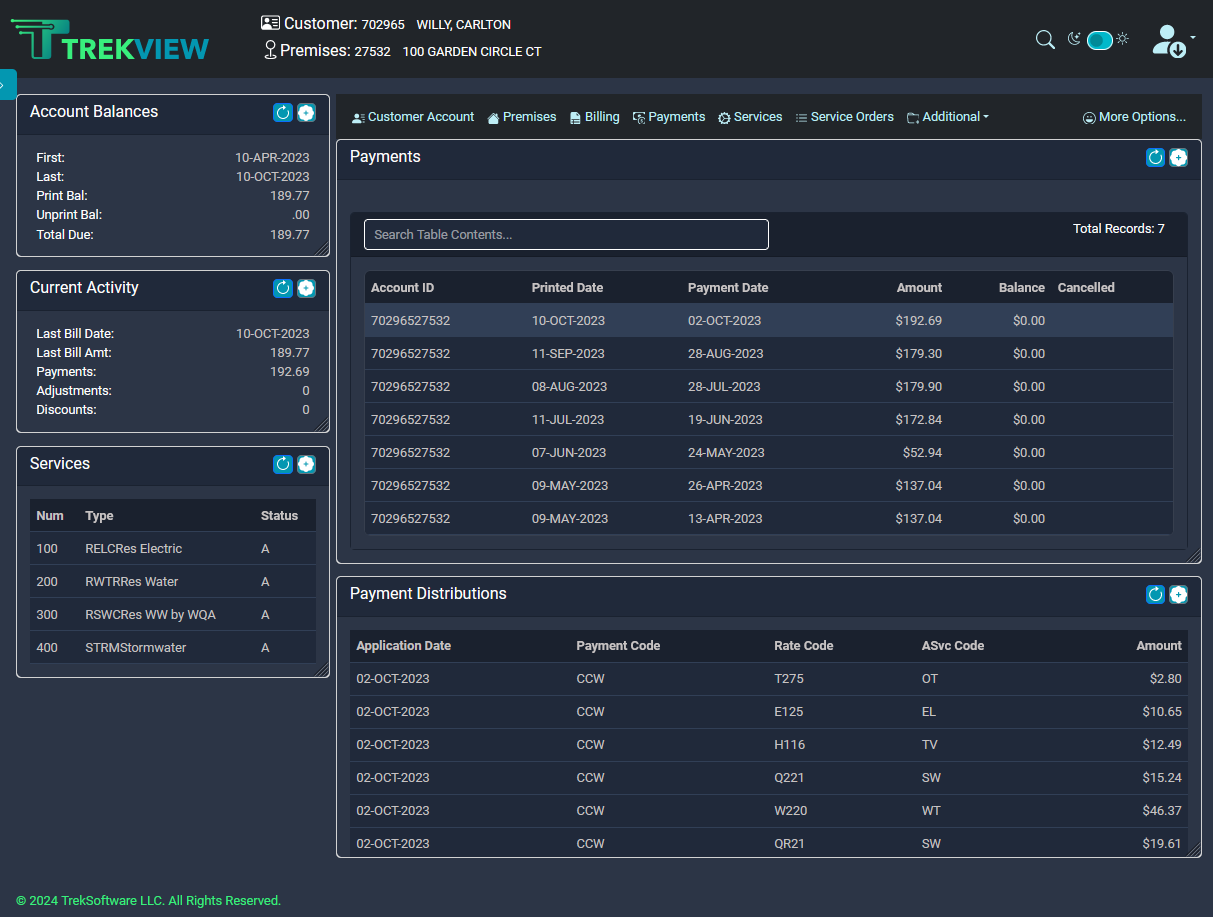Open search using the magnifier icon
The width and height of the screenshot is (1213, 917).
(1045, 39)
